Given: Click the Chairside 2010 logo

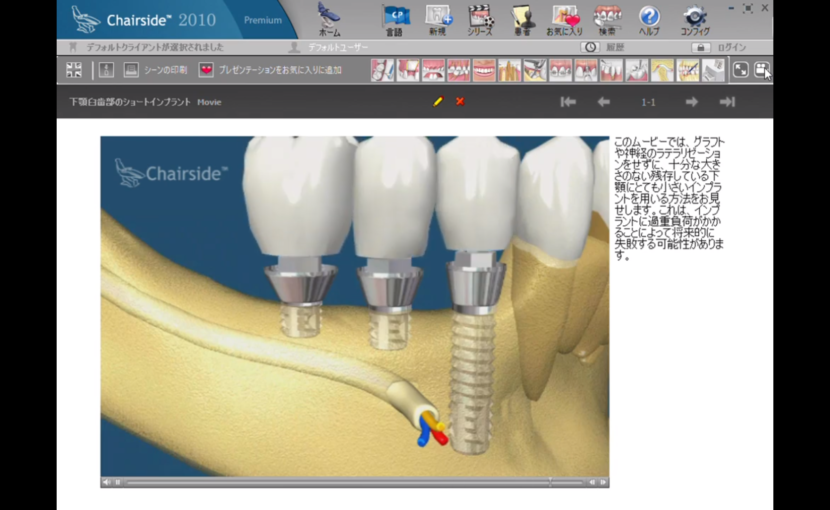Looking at the screenshot, I should (143, 20).
